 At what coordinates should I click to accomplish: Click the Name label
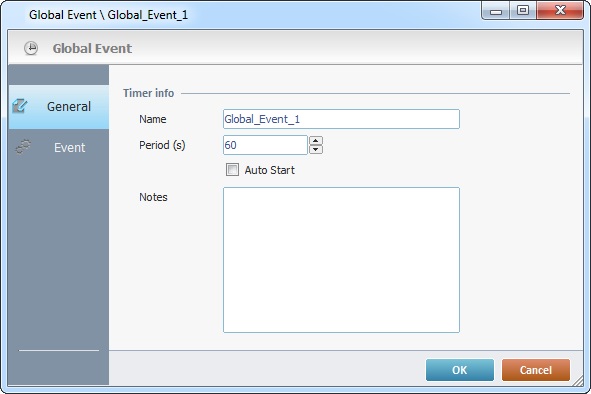click(x=153, y=119)
